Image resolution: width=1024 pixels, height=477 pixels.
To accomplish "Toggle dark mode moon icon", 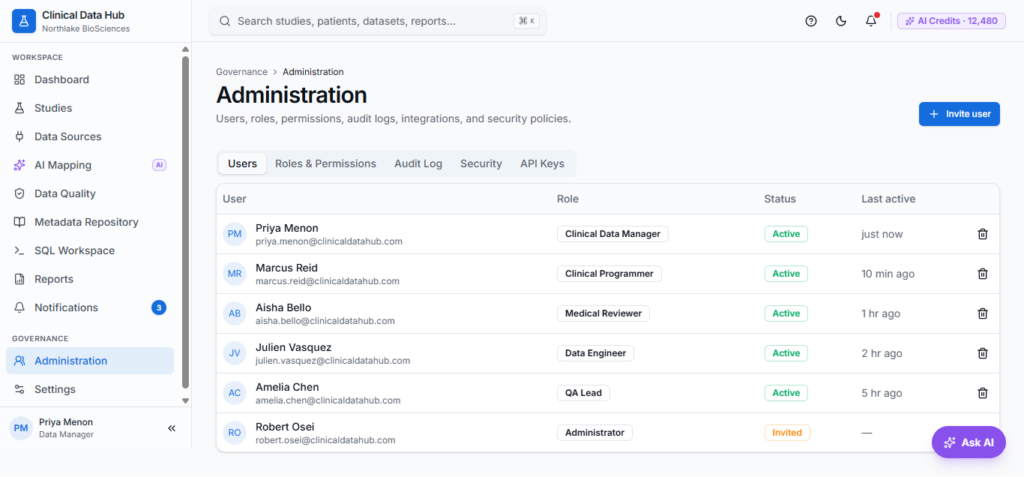I will 841,21.
